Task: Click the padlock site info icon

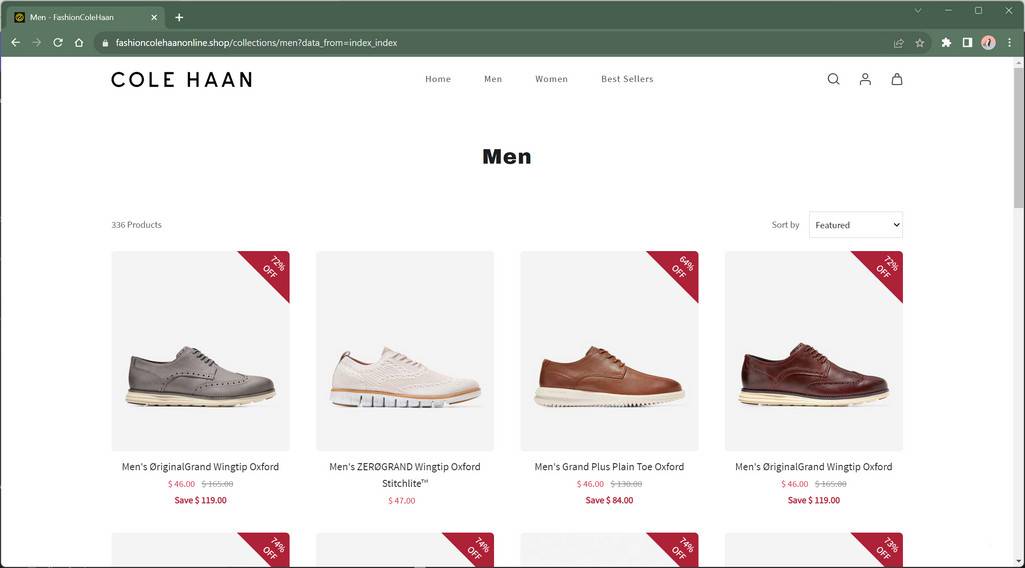Action: pos(105,42)
